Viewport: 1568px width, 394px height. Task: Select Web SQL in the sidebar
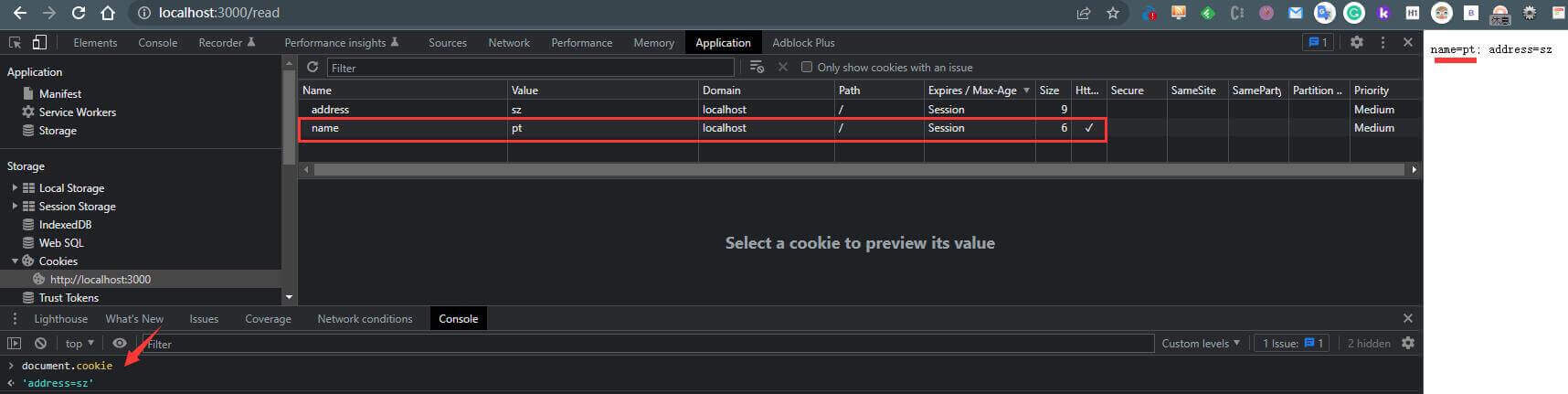pyautogui.click(x=61, y=242)
